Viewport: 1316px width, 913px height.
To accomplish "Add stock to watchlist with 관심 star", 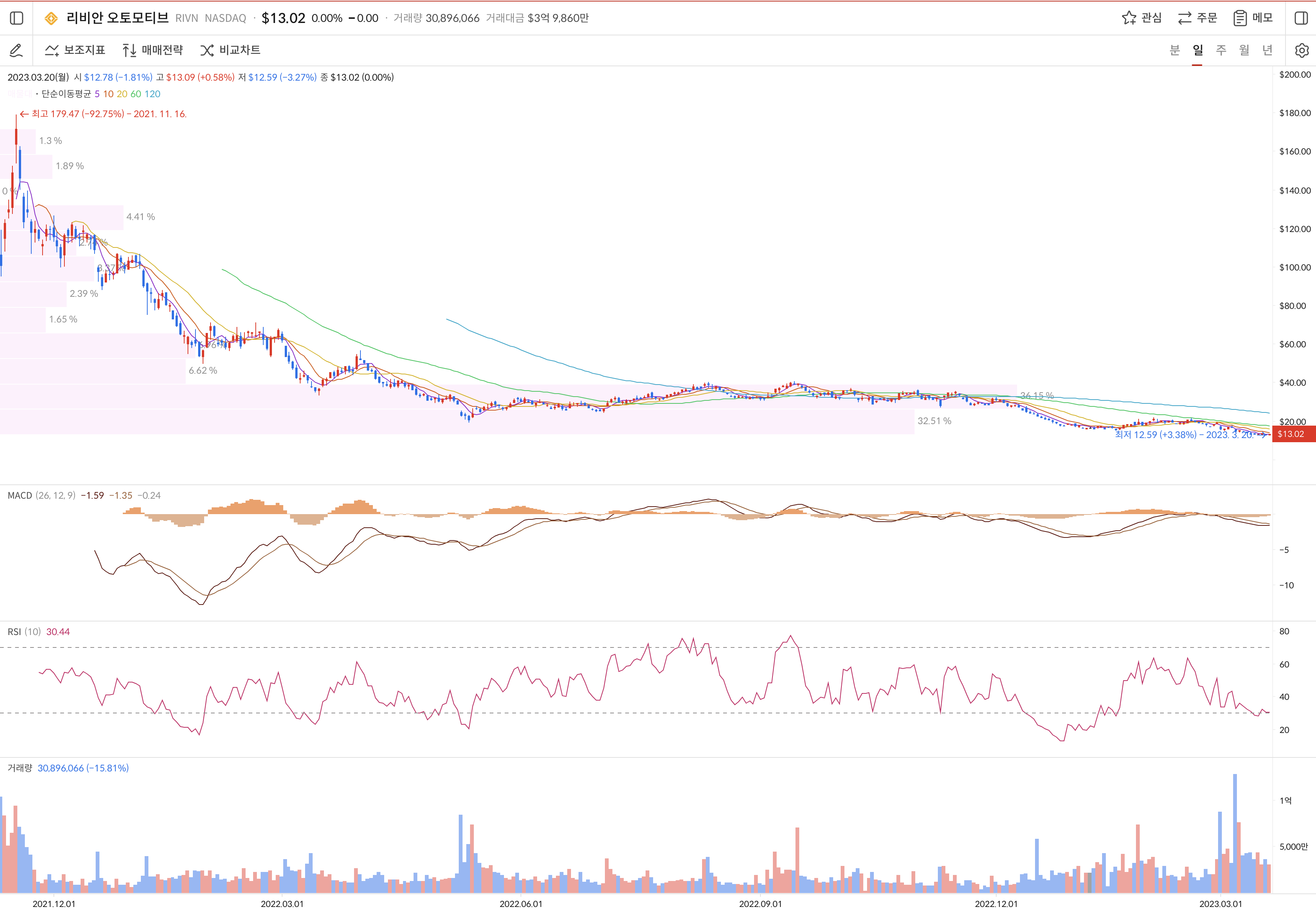I will pyautogui.click(x=1142, y=18).
